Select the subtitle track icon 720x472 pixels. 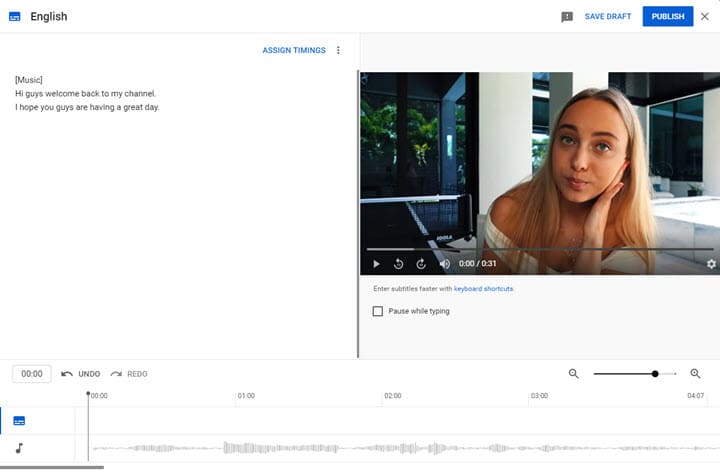19,421
